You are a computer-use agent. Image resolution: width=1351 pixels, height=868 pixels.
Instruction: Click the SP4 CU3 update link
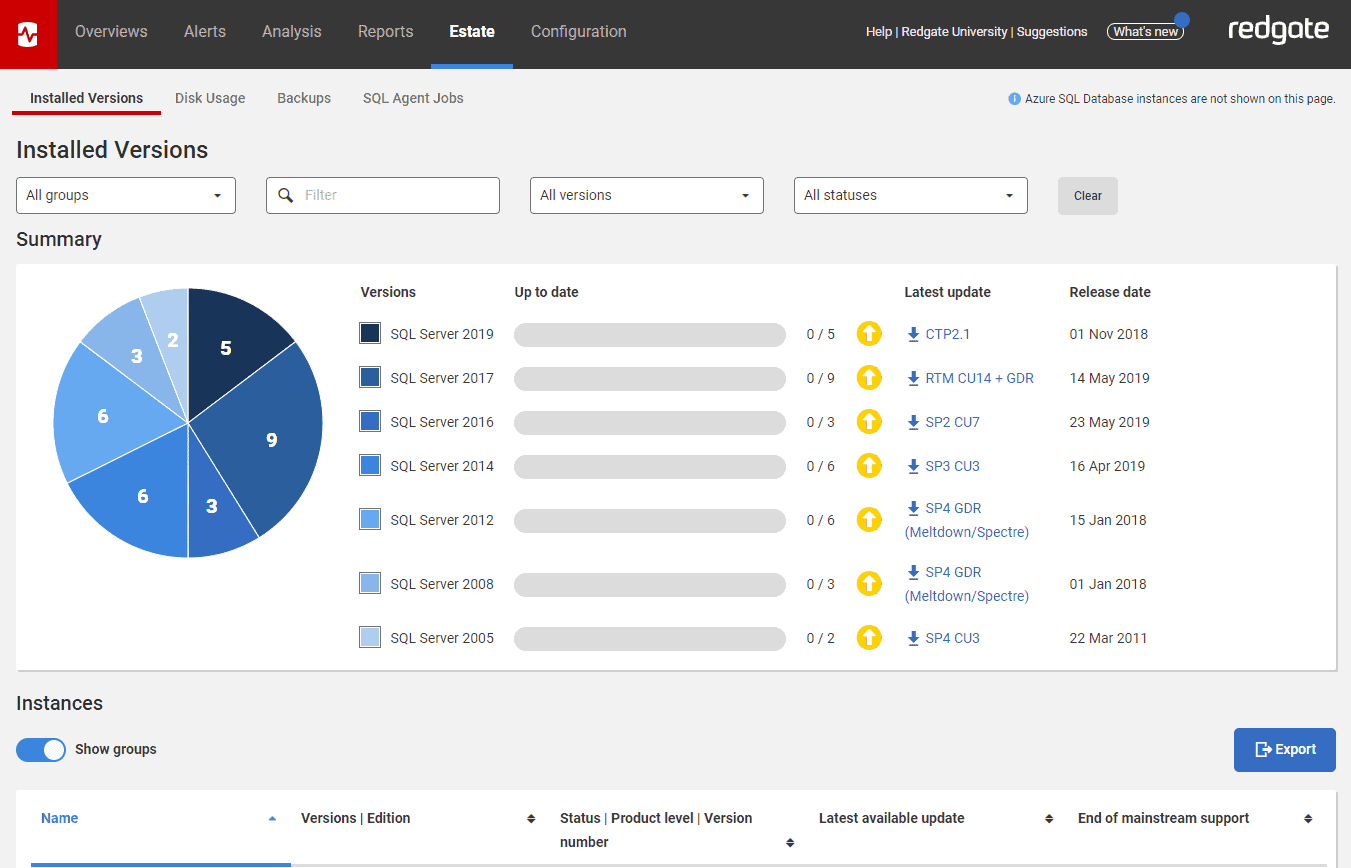[x=953, y=638]
